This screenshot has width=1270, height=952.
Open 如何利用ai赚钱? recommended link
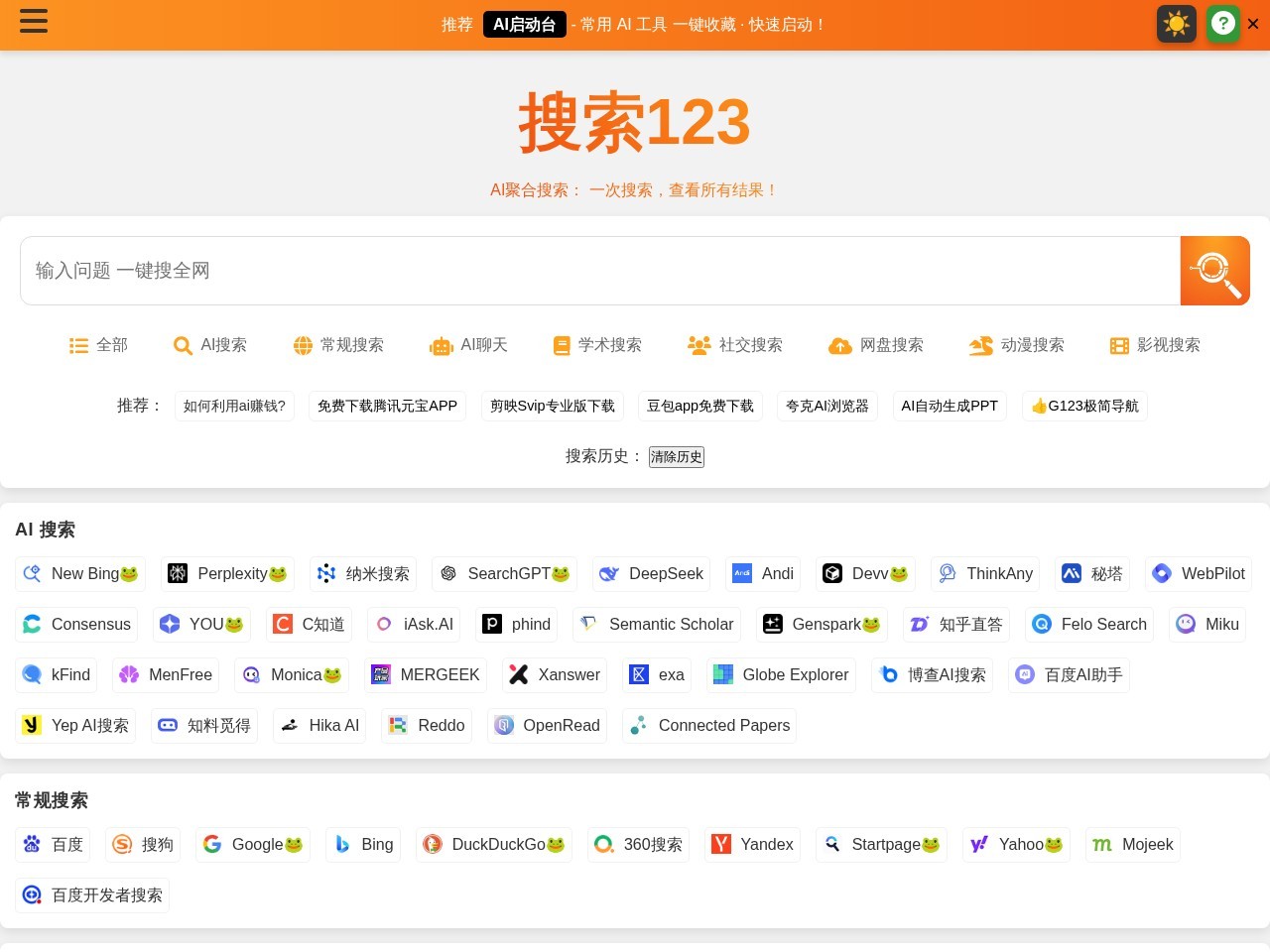234,406
